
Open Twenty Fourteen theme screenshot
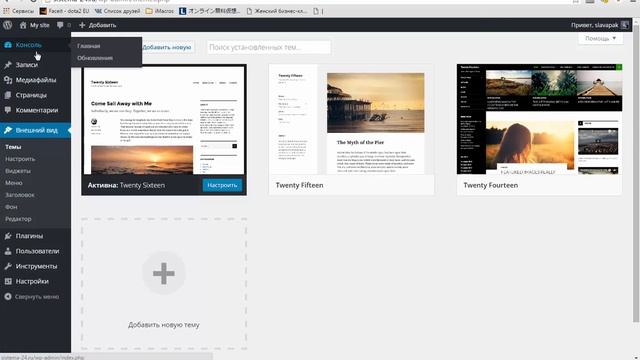point(539,119)
